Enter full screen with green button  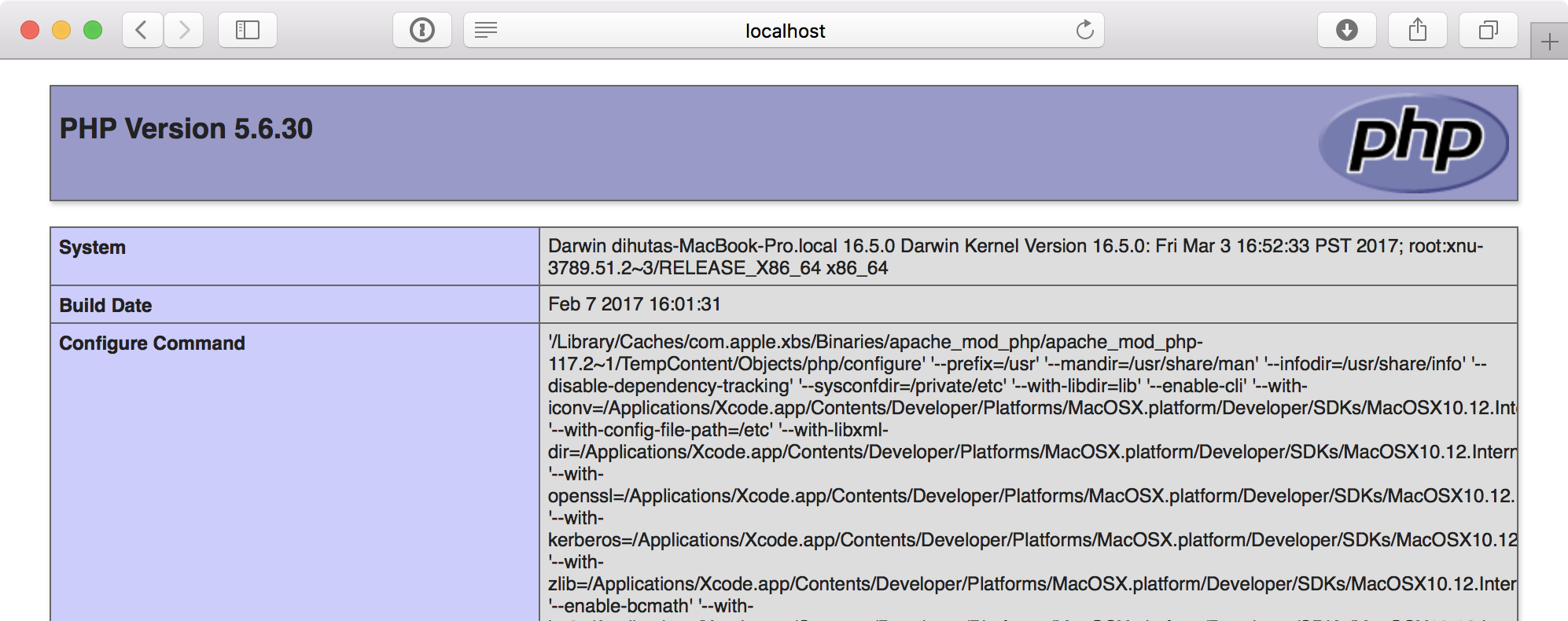[93, 31]
